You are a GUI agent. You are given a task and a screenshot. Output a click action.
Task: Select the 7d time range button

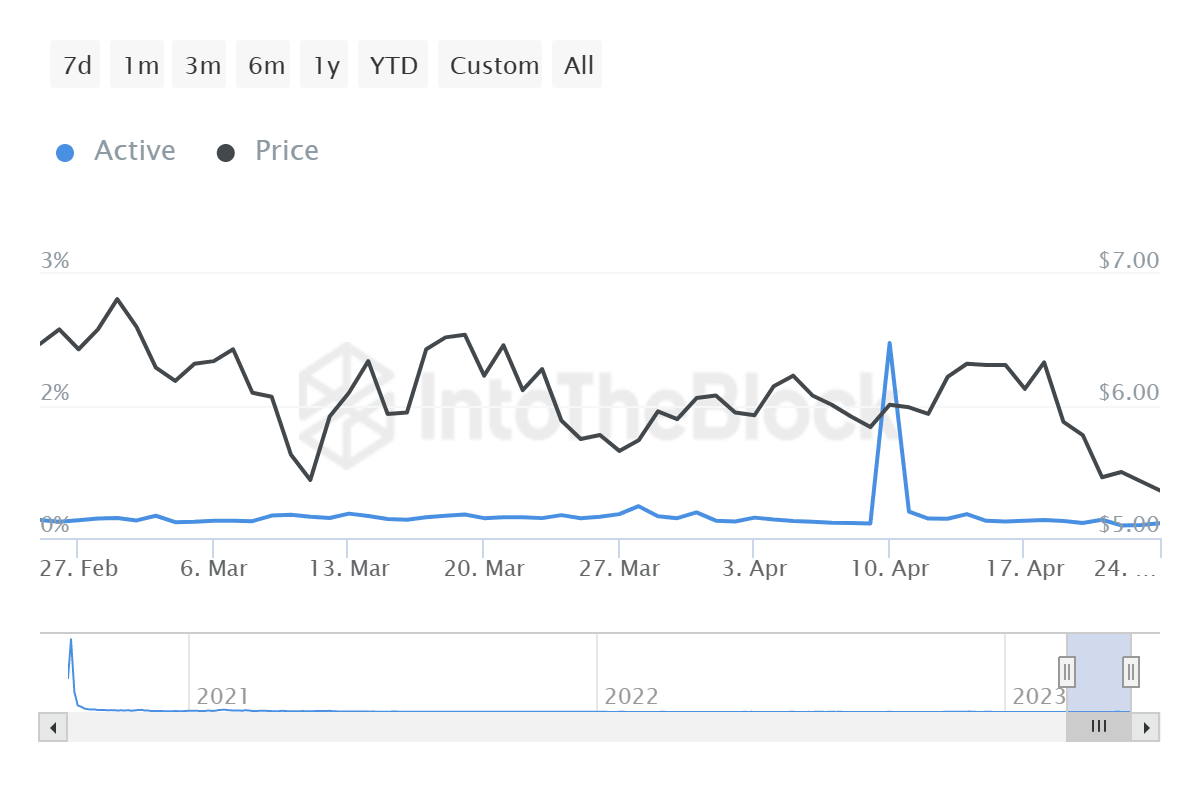pos(76,65)
